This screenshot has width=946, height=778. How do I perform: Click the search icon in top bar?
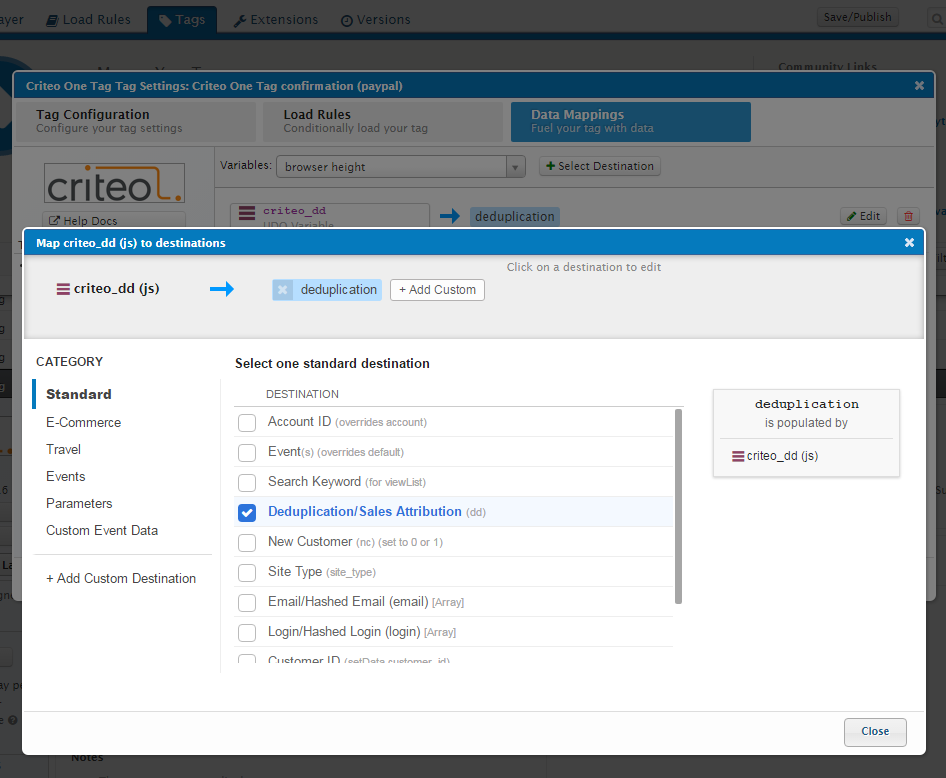coord(936,19)
